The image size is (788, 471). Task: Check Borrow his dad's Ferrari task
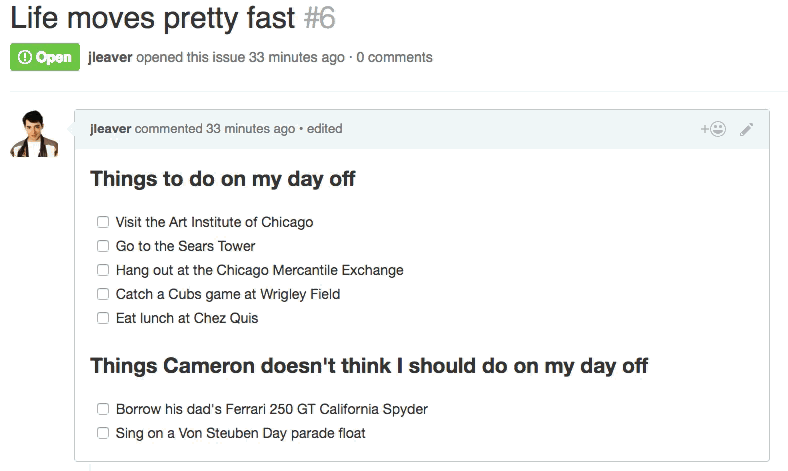point(103,409)
